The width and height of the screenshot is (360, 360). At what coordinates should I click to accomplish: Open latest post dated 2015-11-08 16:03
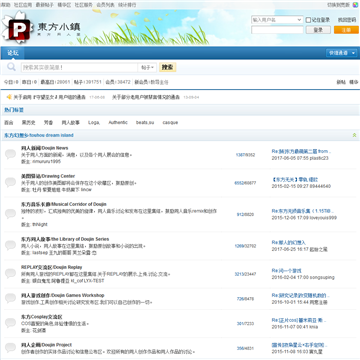(x=299, y=345)
